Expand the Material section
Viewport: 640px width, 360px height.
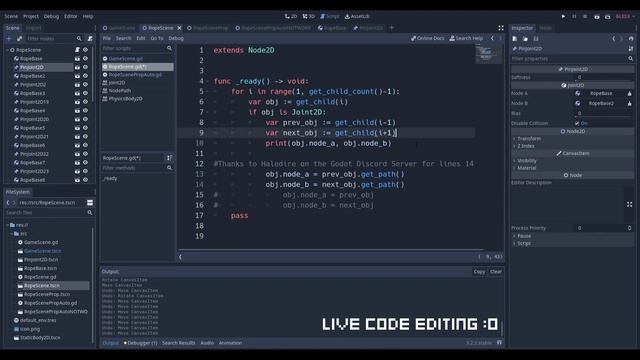[x=514, y=168]
